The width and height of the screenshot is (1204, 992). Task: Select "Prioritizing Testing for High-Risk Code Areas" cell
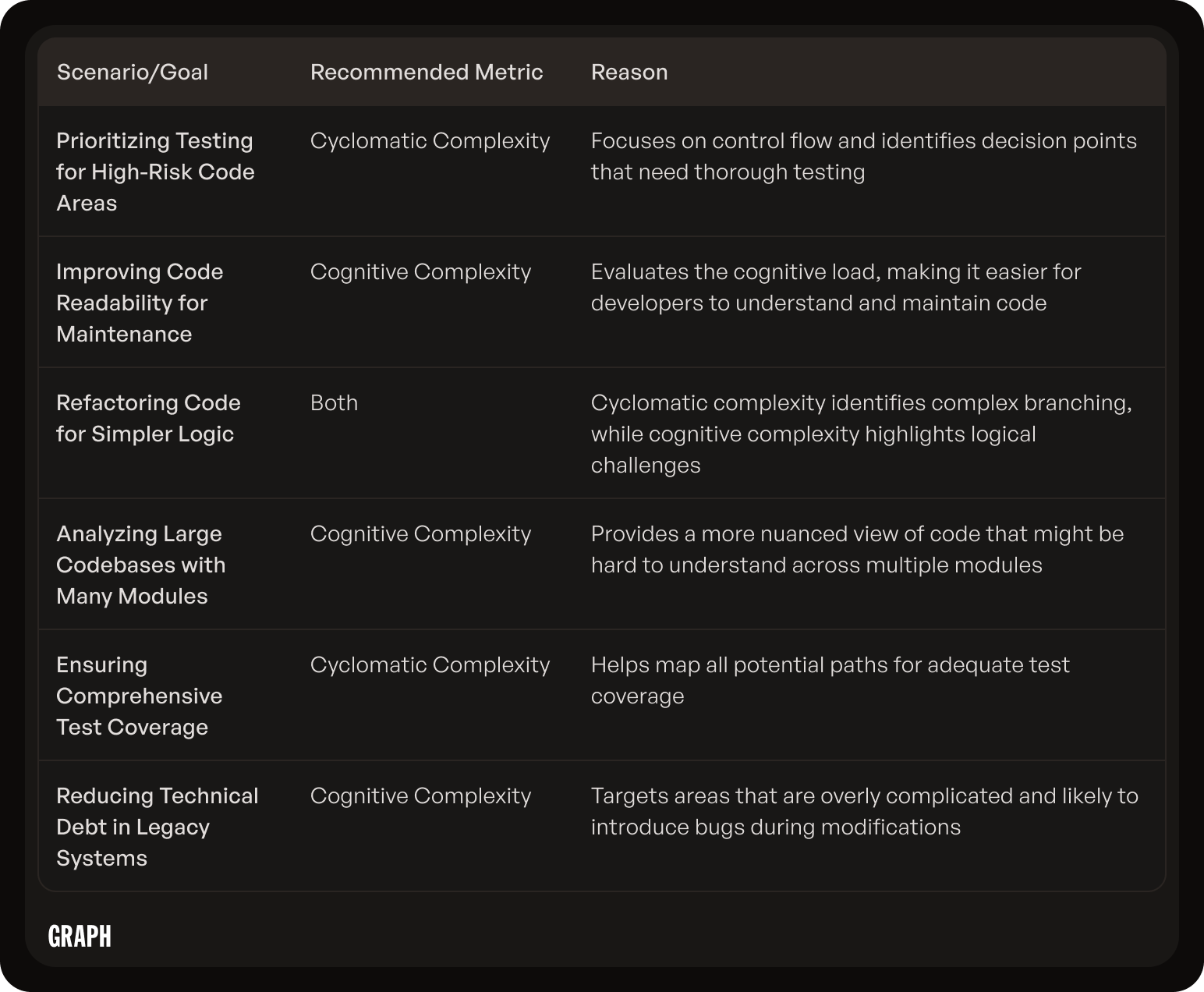point(156,172)
